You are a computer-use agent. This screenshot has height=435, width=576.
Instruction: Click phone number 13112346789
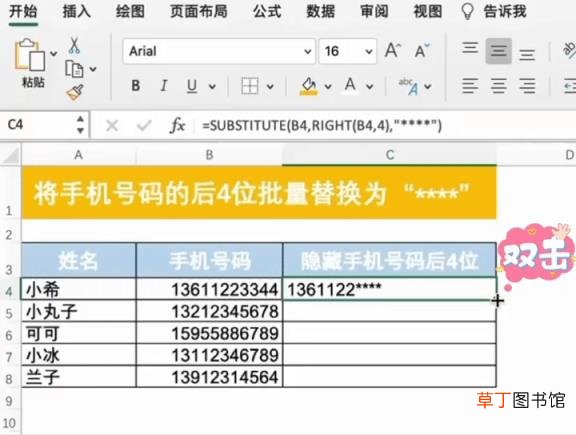click(209, 355)
